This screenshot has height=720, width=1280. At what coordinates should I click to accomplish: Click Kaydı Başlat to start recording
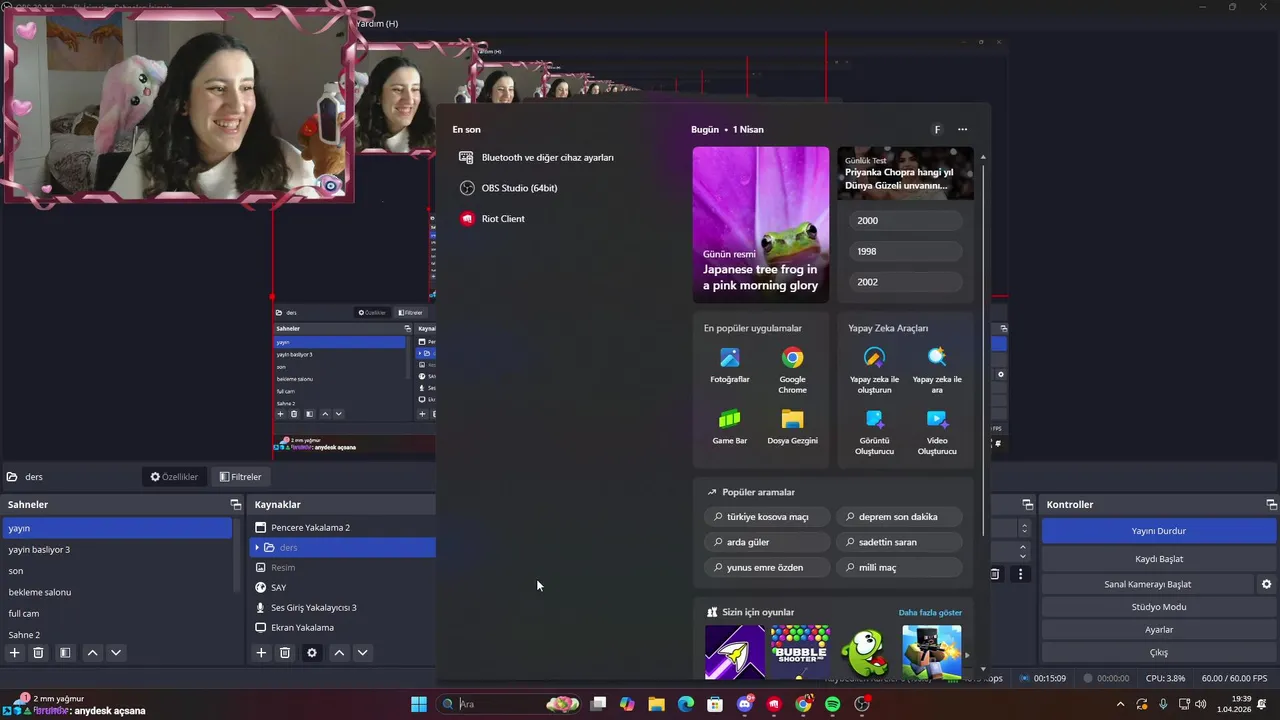click(x=1159, y=559)
